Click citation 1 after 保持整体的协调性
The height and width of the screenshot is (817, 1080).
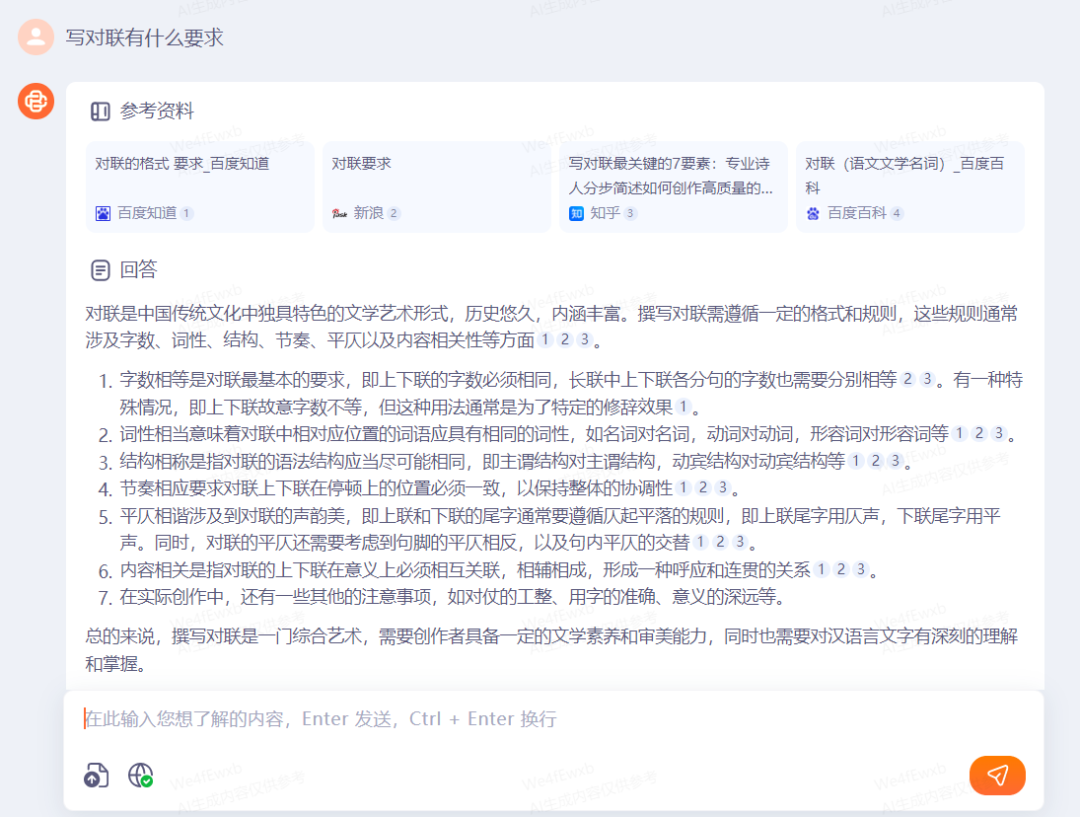point(683,488)
